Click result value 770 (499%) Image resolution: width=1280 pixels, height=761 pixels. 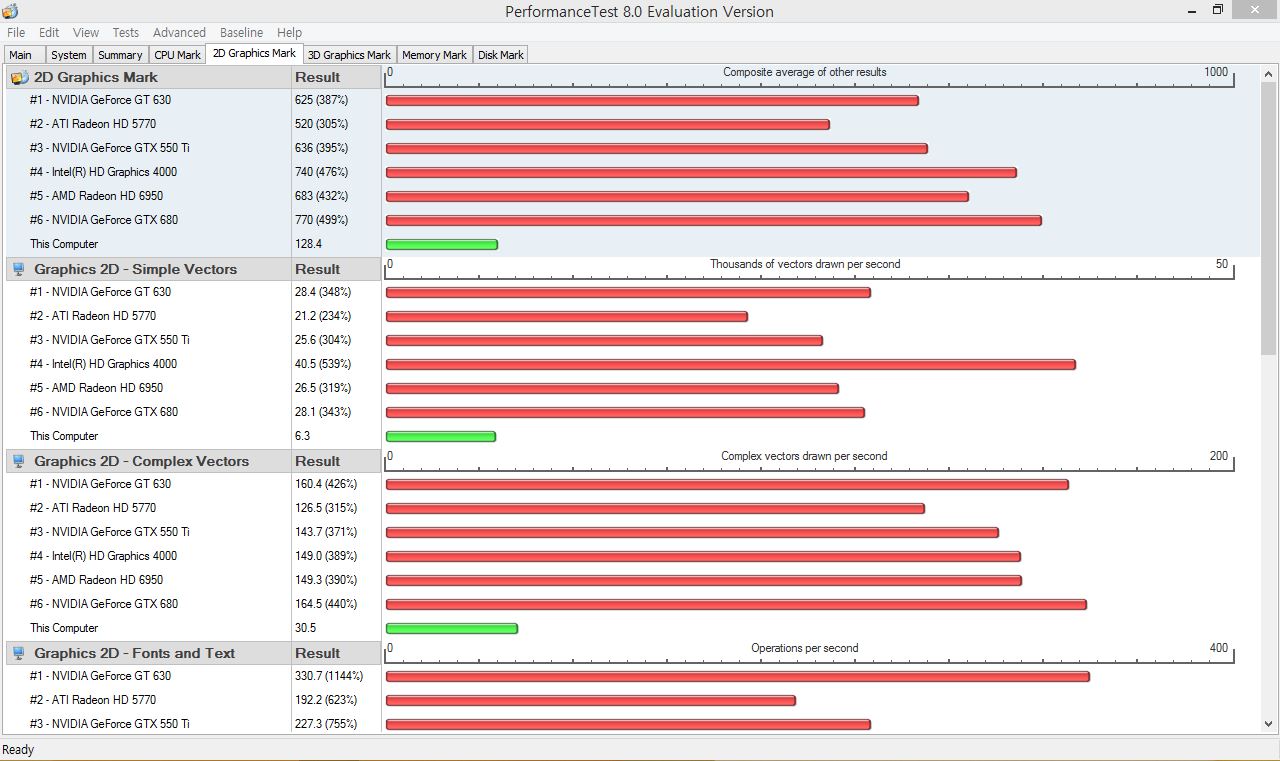point(321,220)
